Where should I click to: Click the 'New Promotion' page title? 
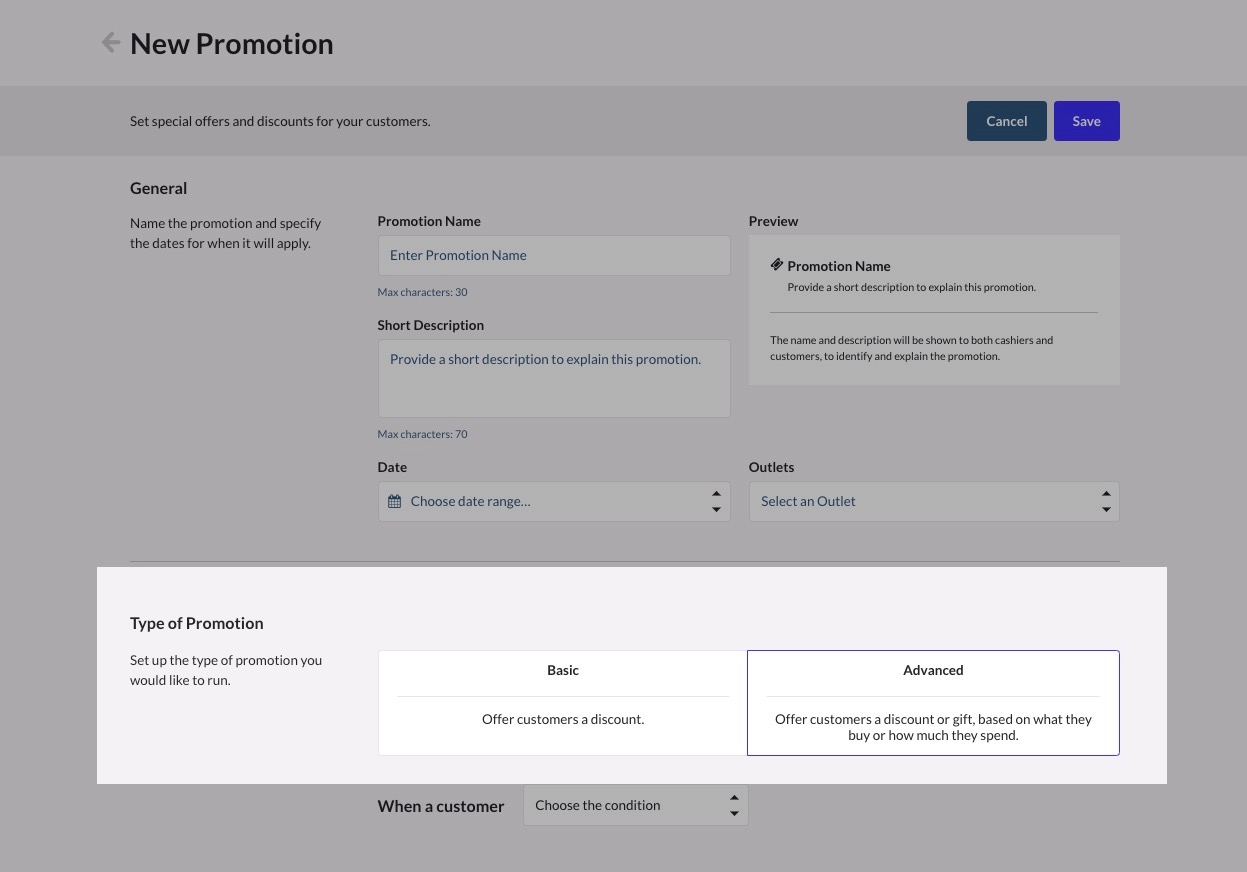pos(232,43)
